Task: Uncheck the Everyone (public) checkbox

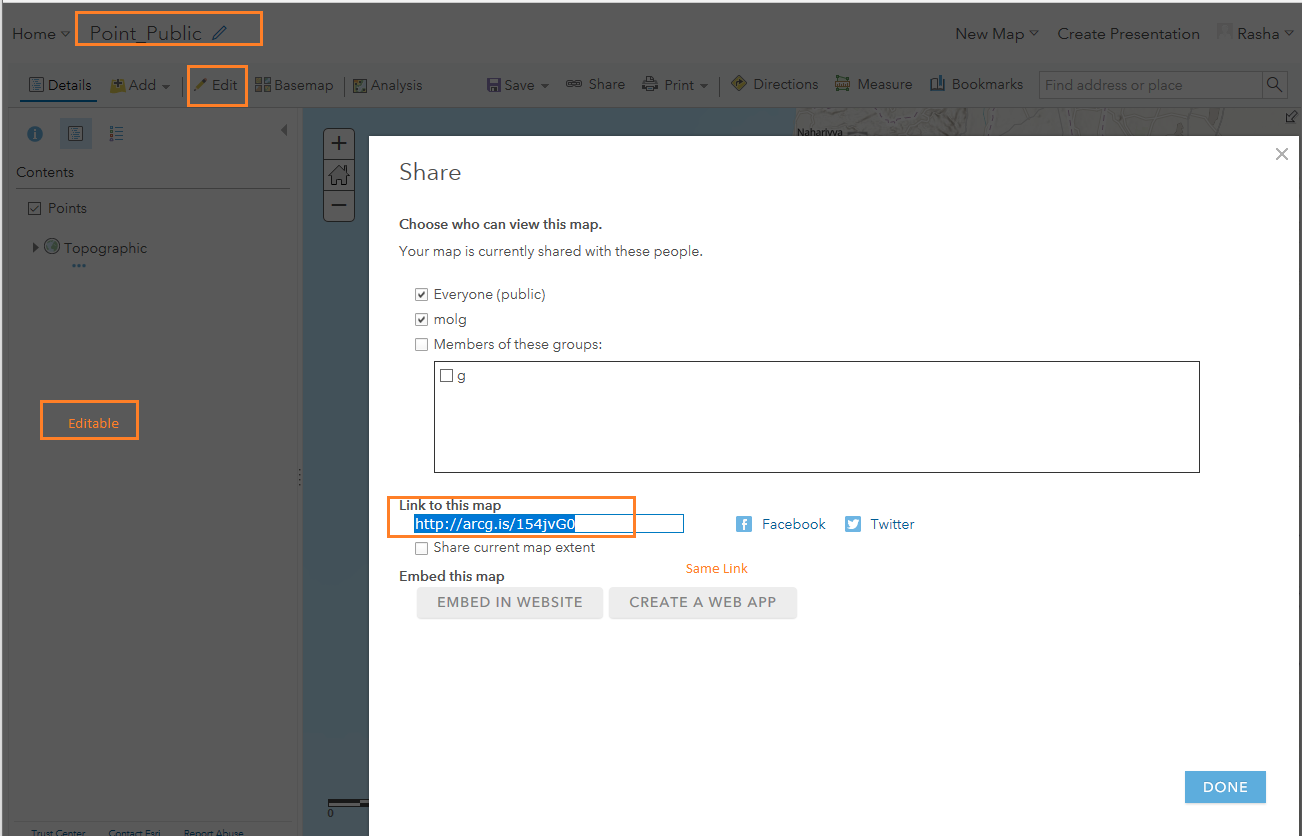Action: [x=422, y=295]
